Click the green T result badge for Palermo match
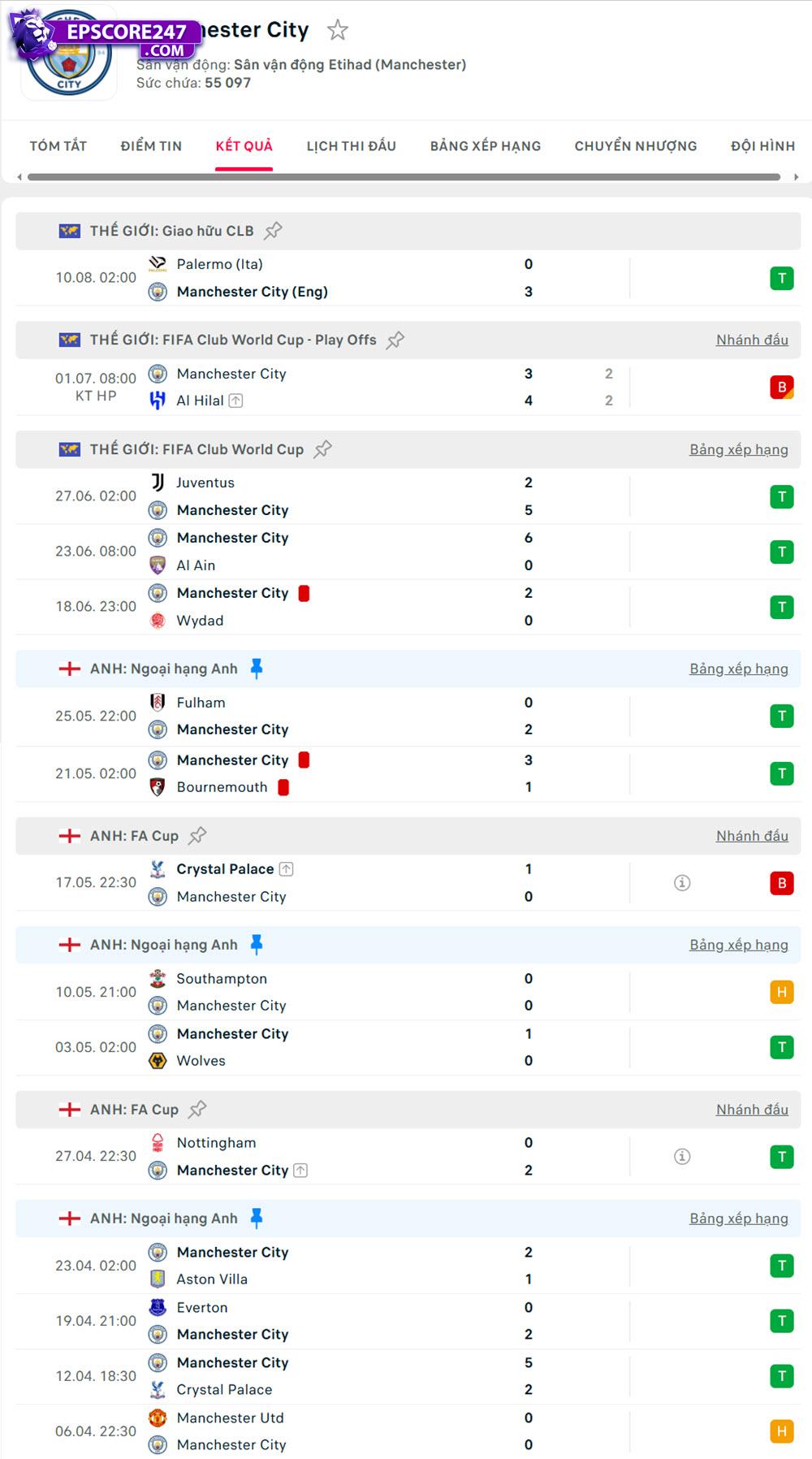The width and height of the screenshot is (812, 1459). (x=781, y=277)
